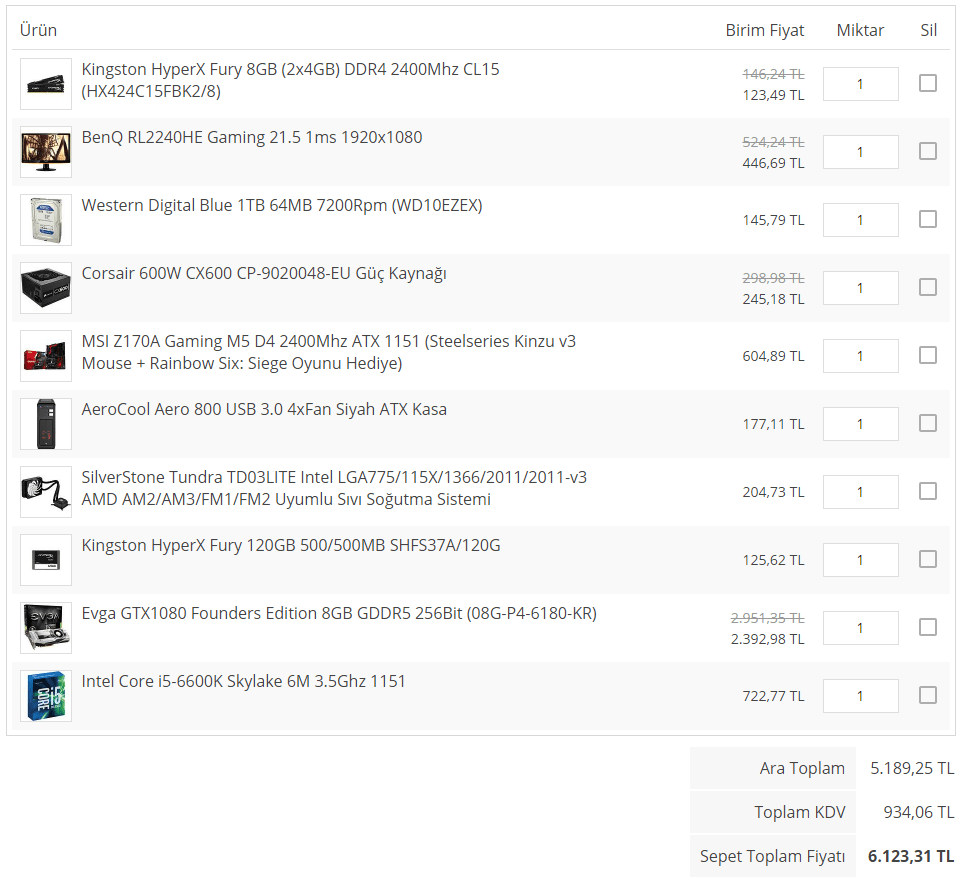Click quantity field for Evga GTX1080
Image resolution: width=968 pixels, height=884 pixels.
click(861, 627)
